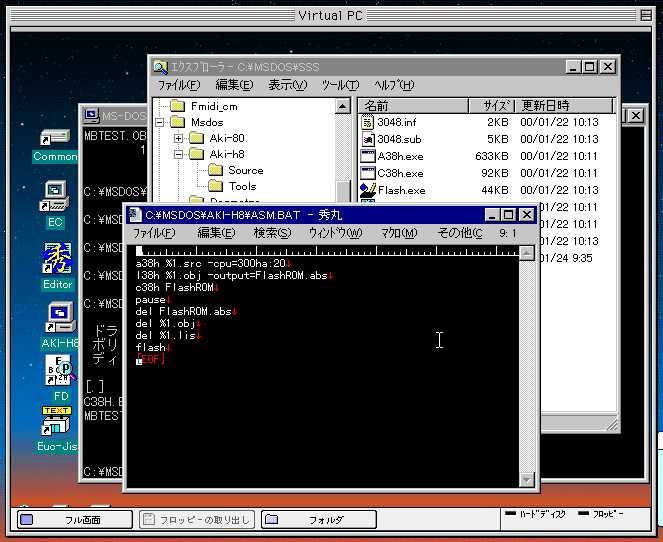Open Explorer 表示(V) menu

(288, 85)
